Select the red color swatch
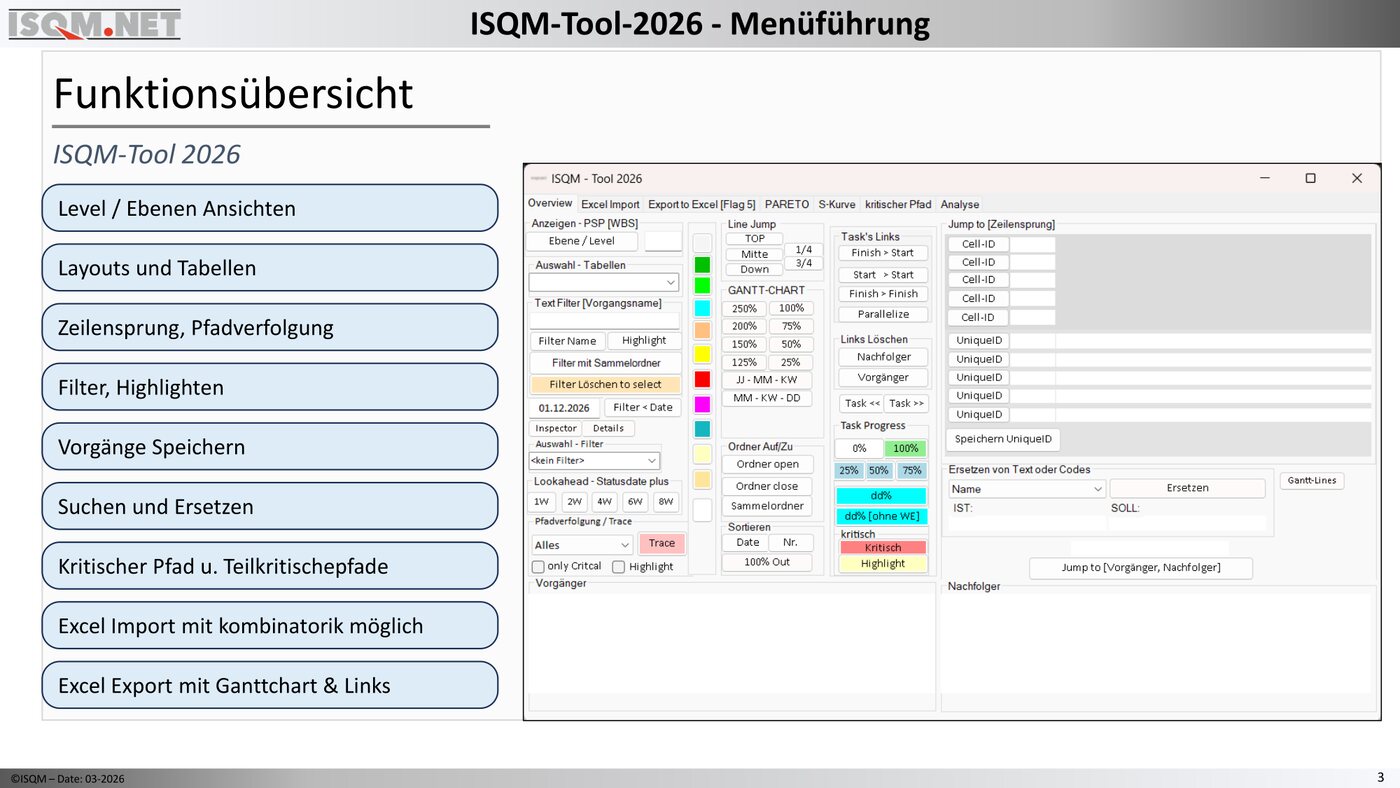The width and height of the screenshot is (1400, 788). 703,379
